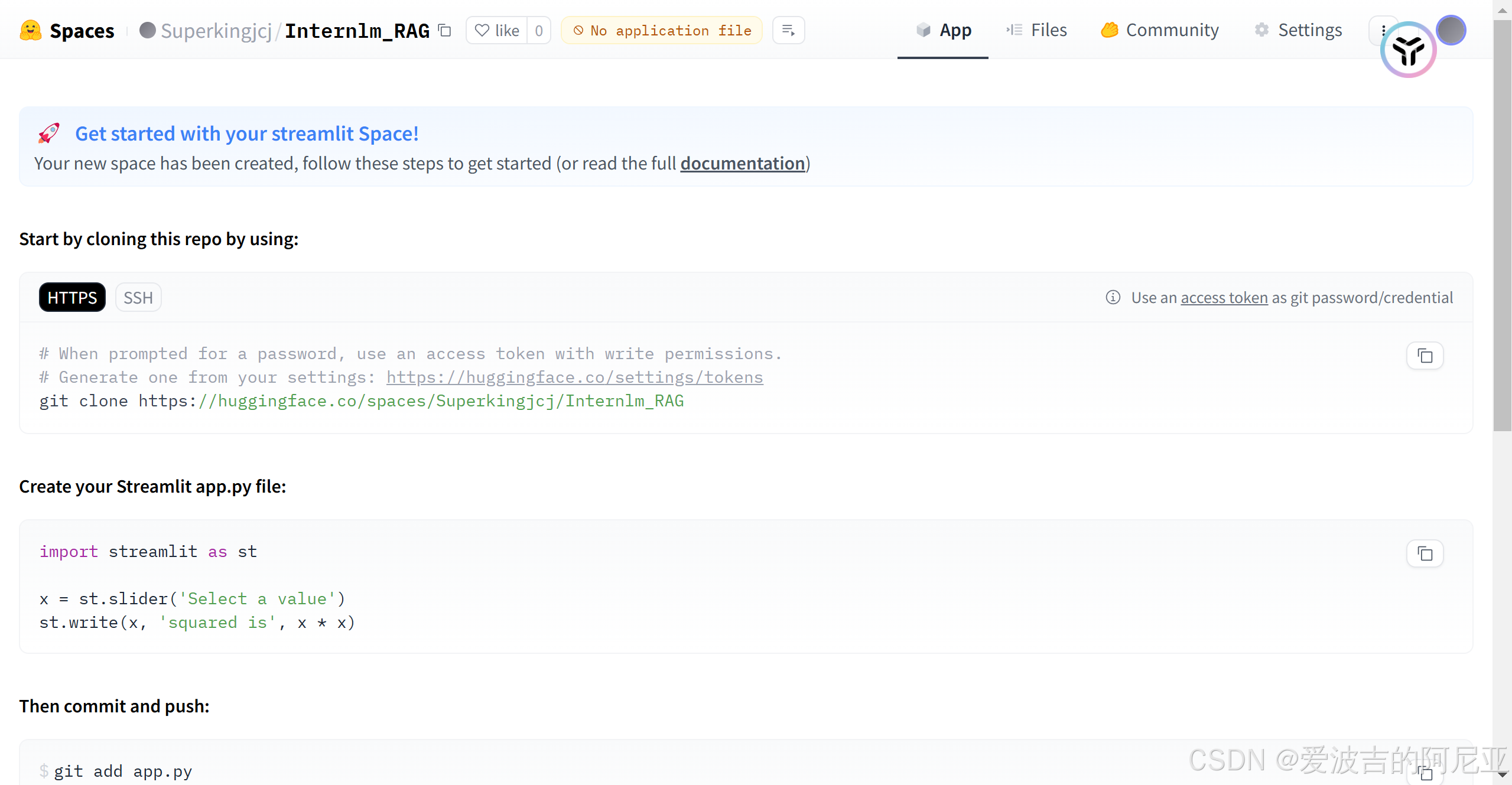The image size is (1512, 785).
Task: Open the user profile avatar
Action: click(x=1451, y=30)
